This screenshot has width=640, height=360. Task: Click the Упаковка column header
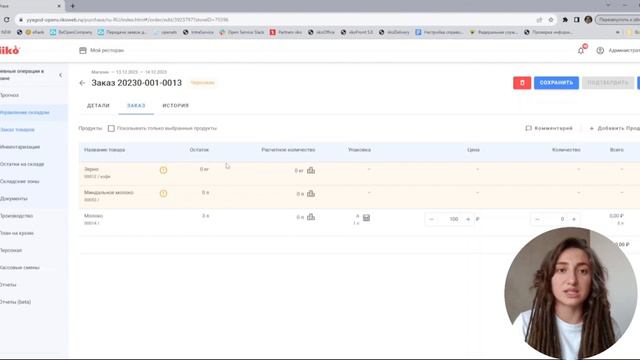click(x=359, y=150)
